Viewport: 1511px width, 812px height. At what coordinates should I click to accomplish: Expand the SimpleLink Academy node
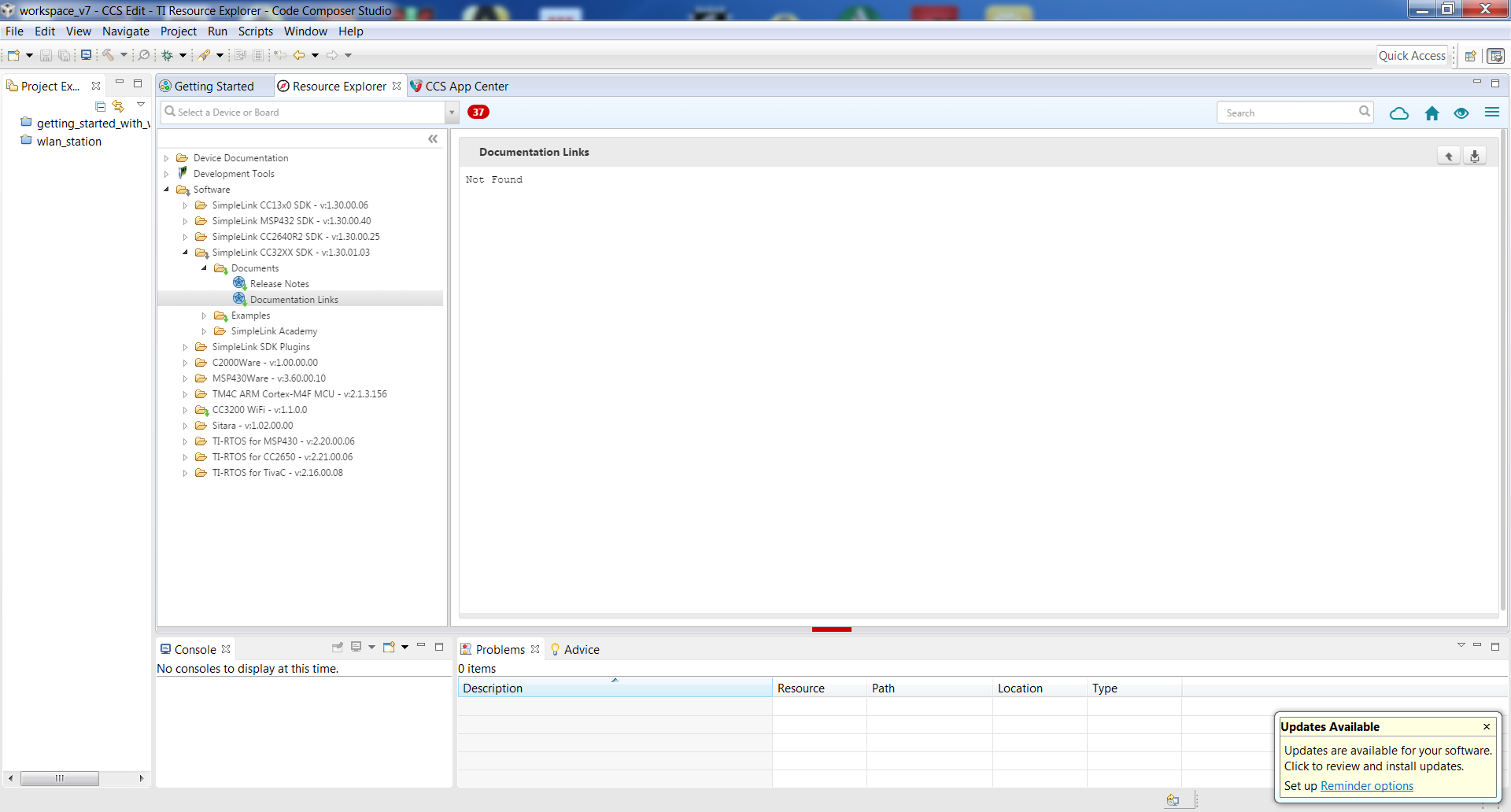pyautogui.click(x=205, y=331)
